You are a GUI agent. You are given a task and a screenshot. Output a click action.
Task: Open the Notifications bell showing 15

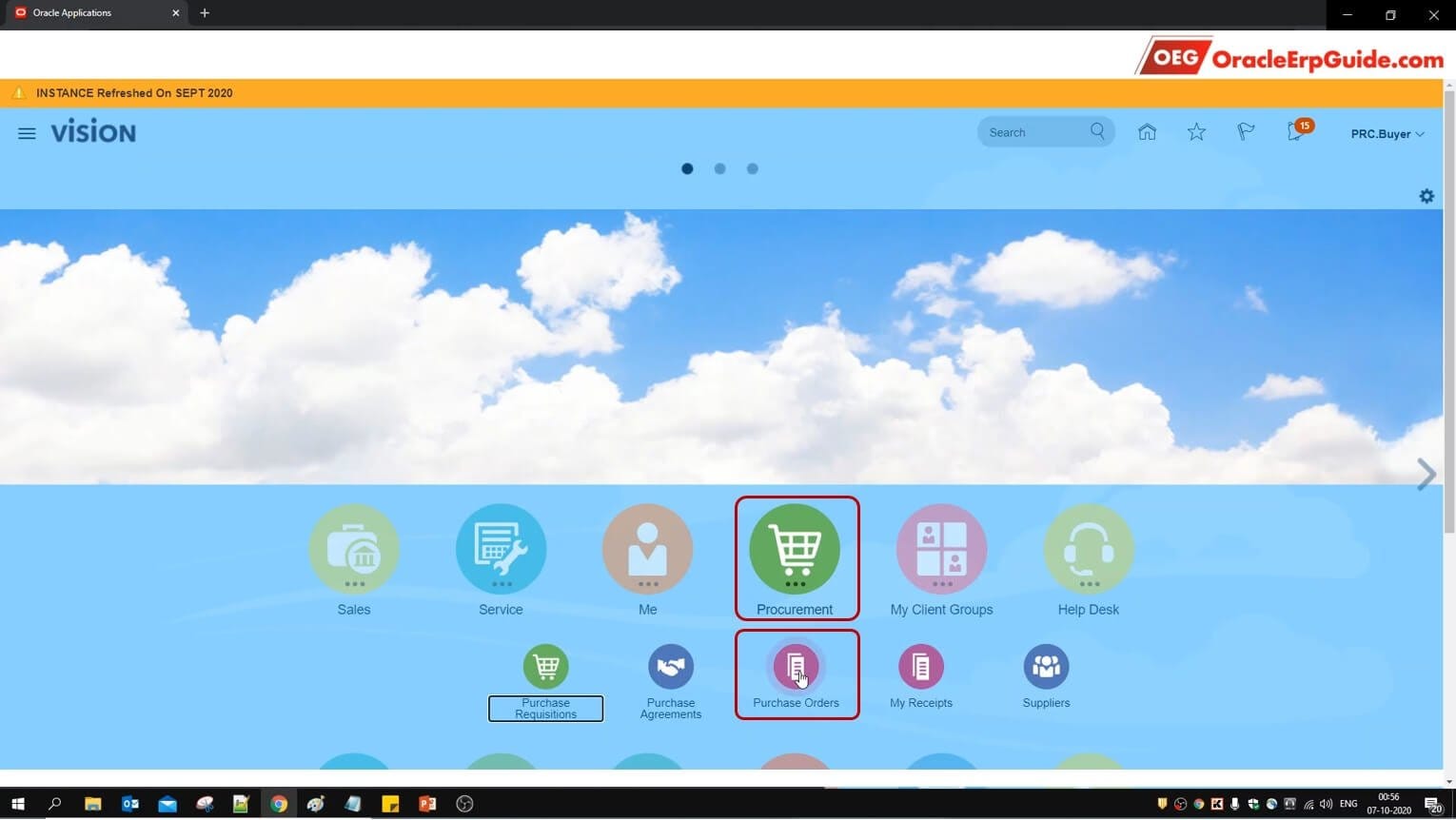click(1298, 131)
